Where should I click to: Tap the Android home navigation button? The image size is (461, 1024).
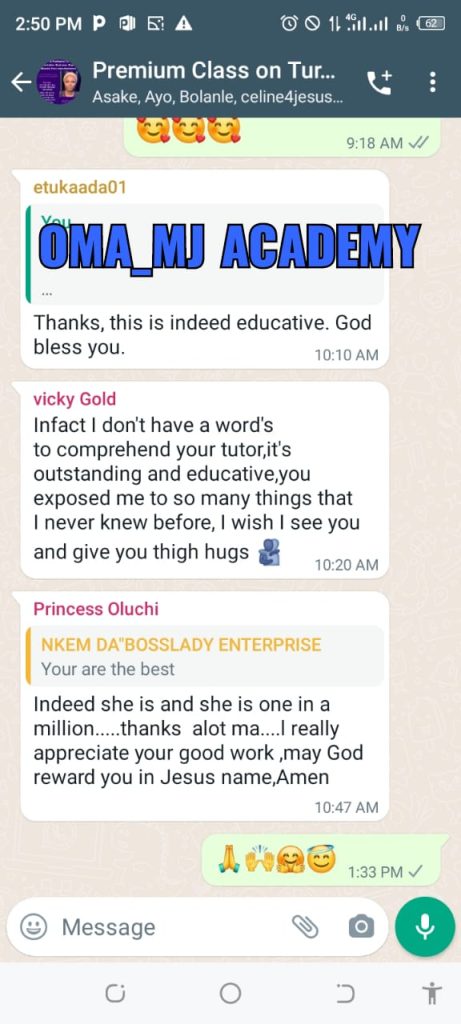(x=230, y=993)
